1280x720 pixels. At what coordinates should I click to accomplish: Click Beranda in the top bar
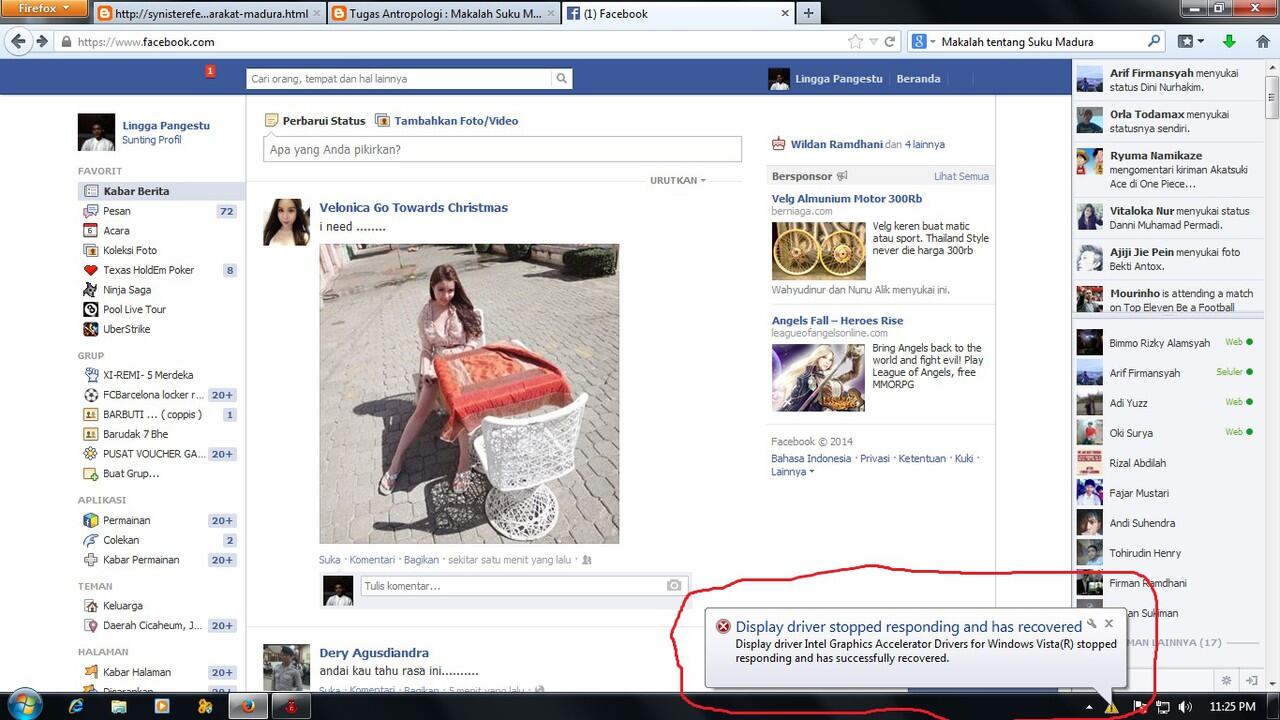click(x=918, y=79)
